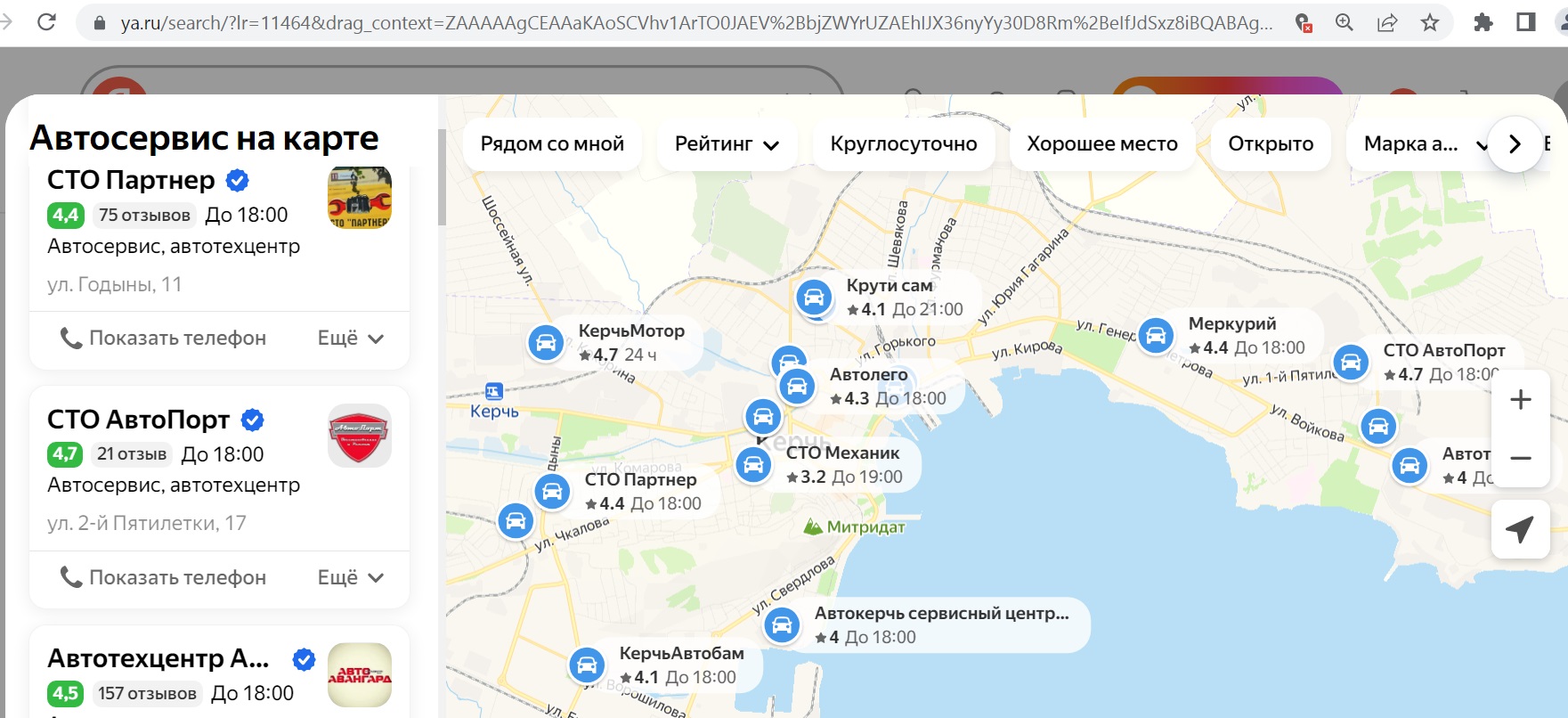Viewport: 1568px width, 718px height.
Task: Bookmark this page with the star icon
Action: tap(1430, 22)
